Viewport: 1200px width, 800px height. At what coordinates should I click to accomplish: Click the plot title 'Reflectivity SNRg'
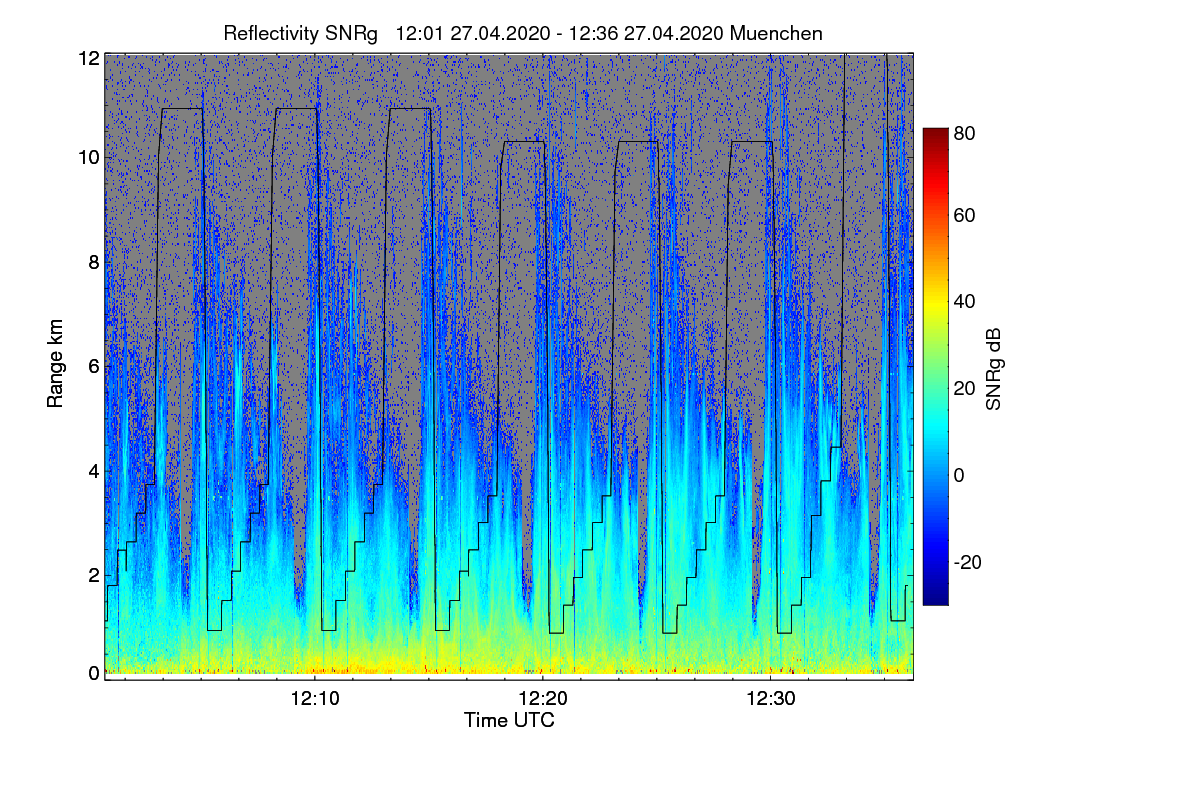[x=301, y=33]
